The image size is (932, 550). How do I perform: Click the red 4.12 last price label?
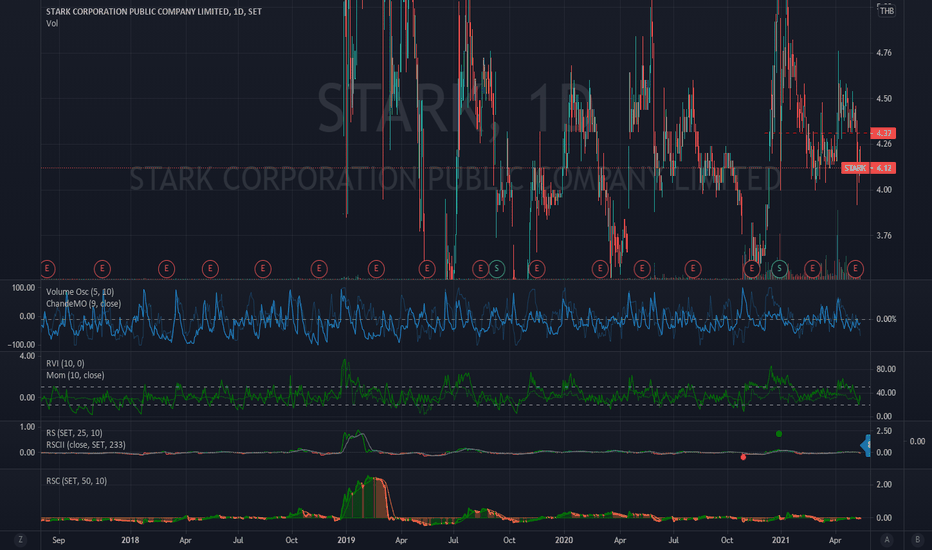[883, 168]
